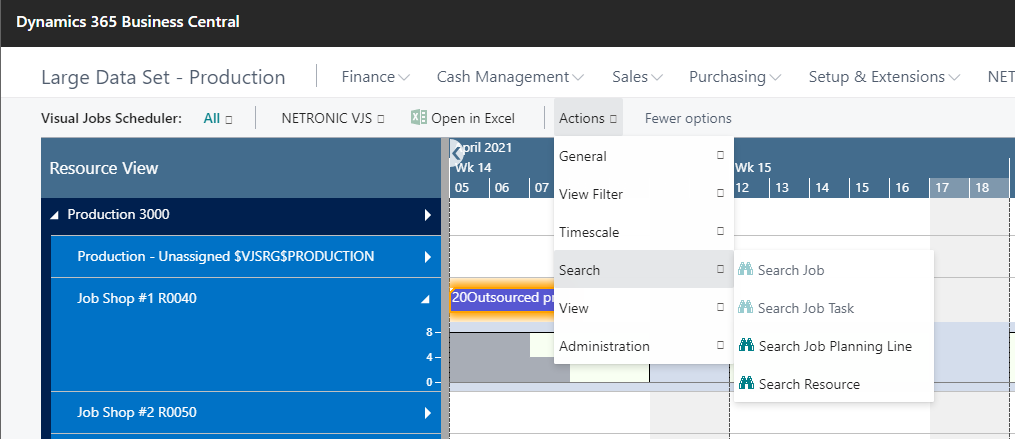Select Search Resource entry
Image resolution: width=1015 pixels, height=439 pixels.
click(834, 384)
